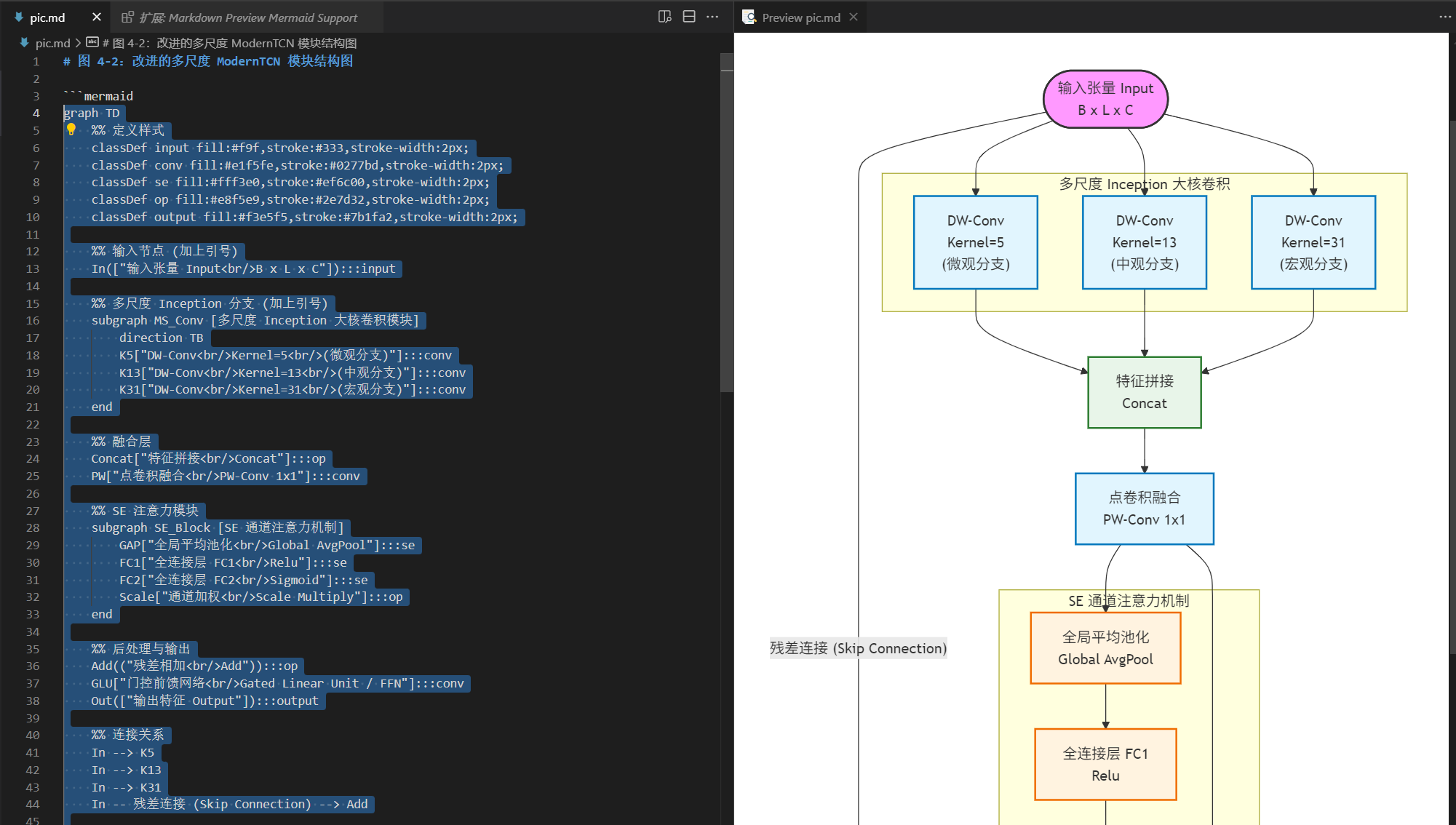This screenshot has height=825, width=1456.
Task: Click the K13 DW-Conv Kernel=13 code line
Action: 293,372
